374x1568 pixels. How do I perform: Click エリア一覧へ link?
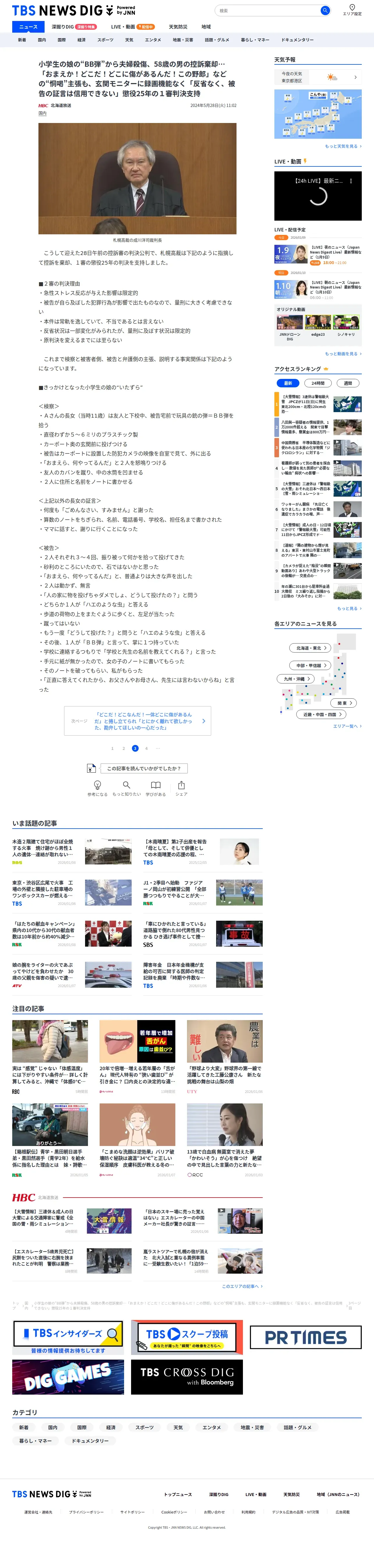[347, 726]
